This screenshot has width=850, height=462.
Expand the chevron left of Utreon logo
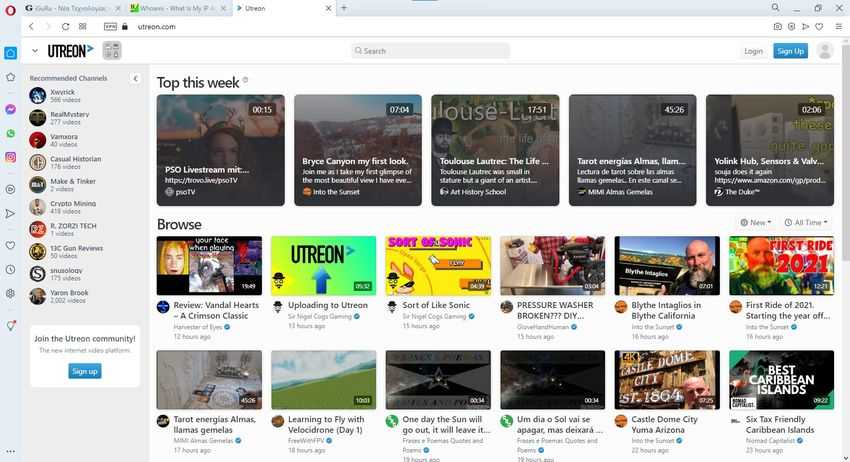click(35, 51)
